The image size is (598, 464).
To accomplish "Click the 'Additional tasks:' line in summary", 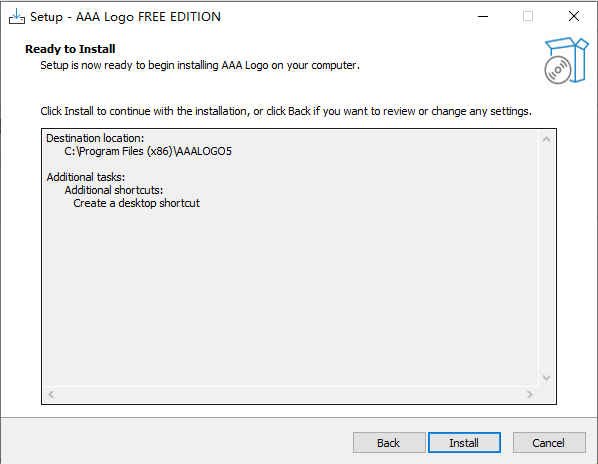I will point(86,177).
